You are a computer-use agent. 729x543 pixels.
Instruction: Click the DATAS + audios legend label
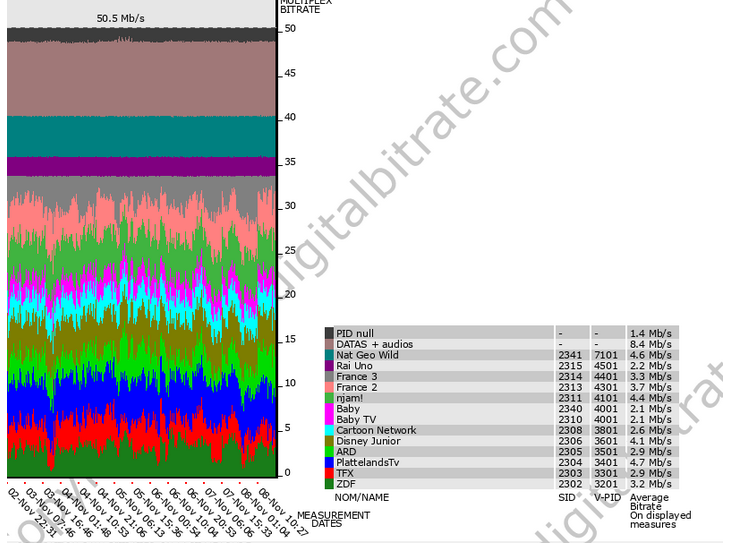pos(372,344)
